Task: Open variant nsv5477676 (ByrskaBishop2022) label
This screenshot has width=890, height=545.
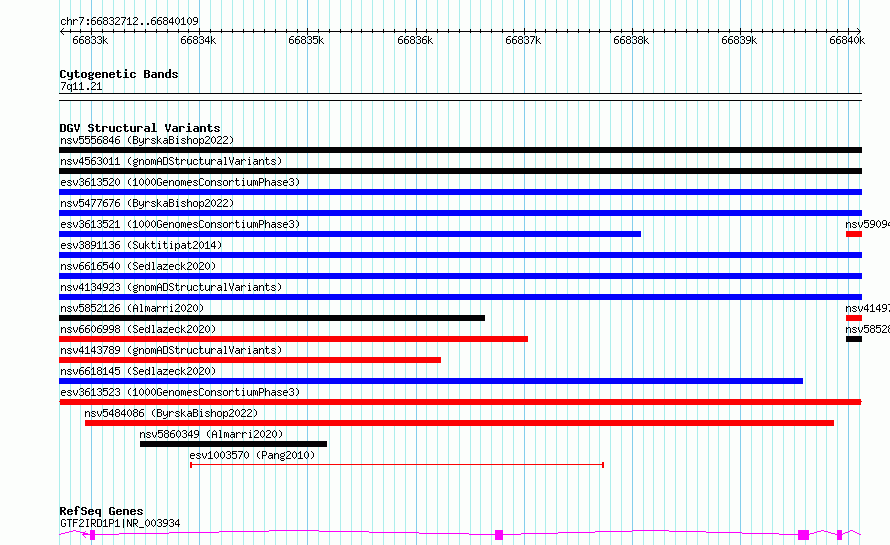Action: tap(147, 203)
